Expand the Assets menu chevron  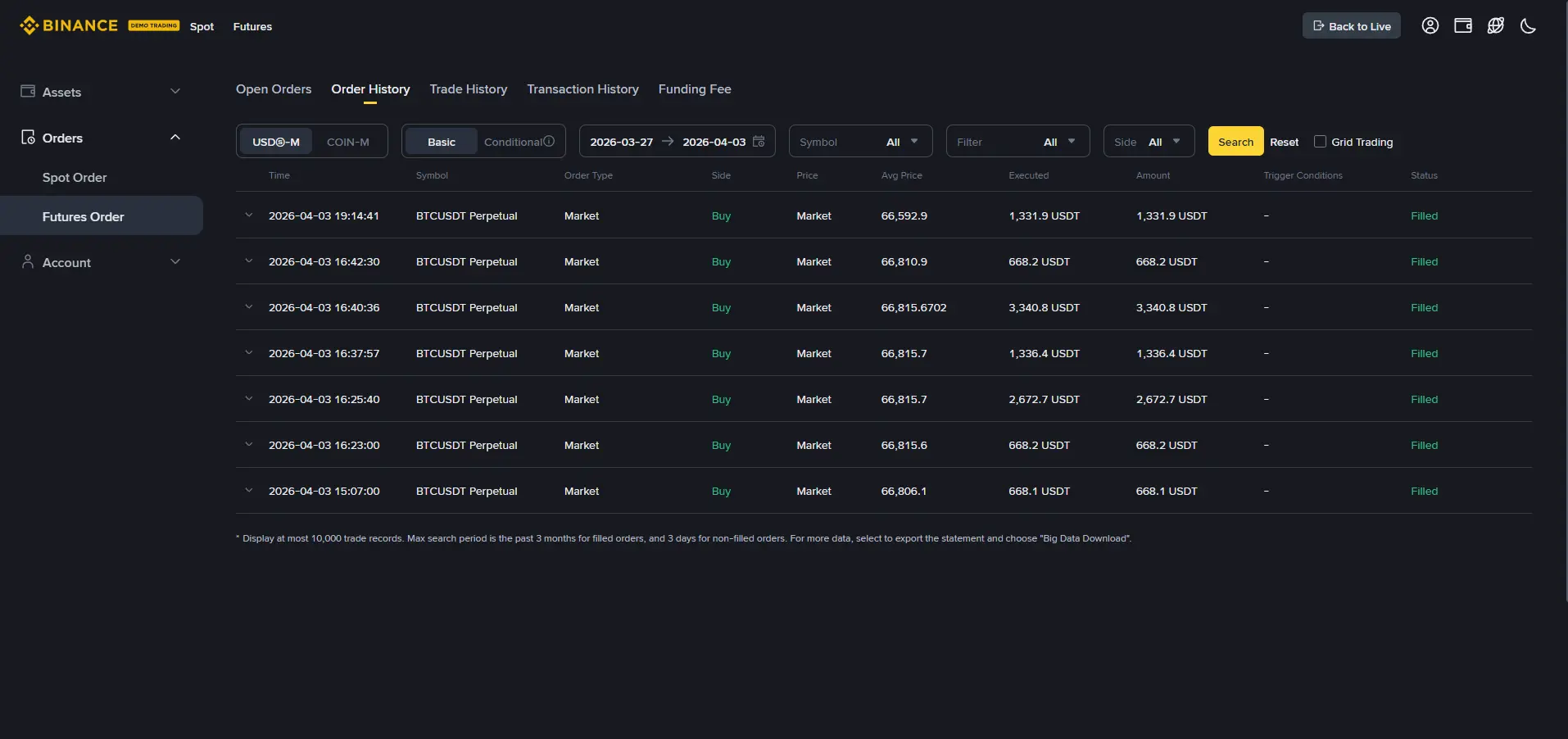174,91
